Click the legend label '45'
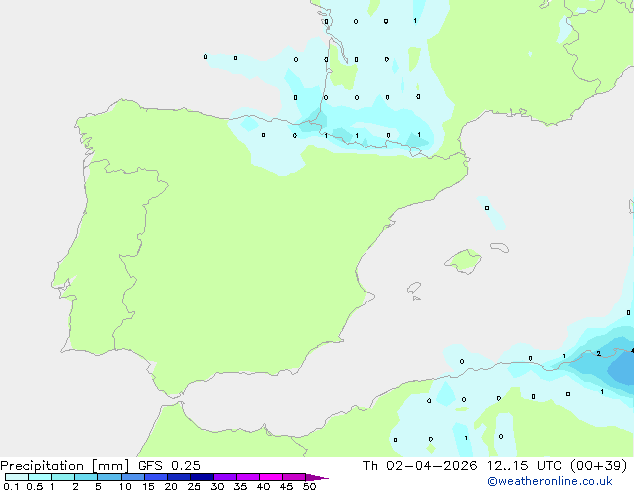This screenshot has height=490, width=634. click(x=286, y=486)
